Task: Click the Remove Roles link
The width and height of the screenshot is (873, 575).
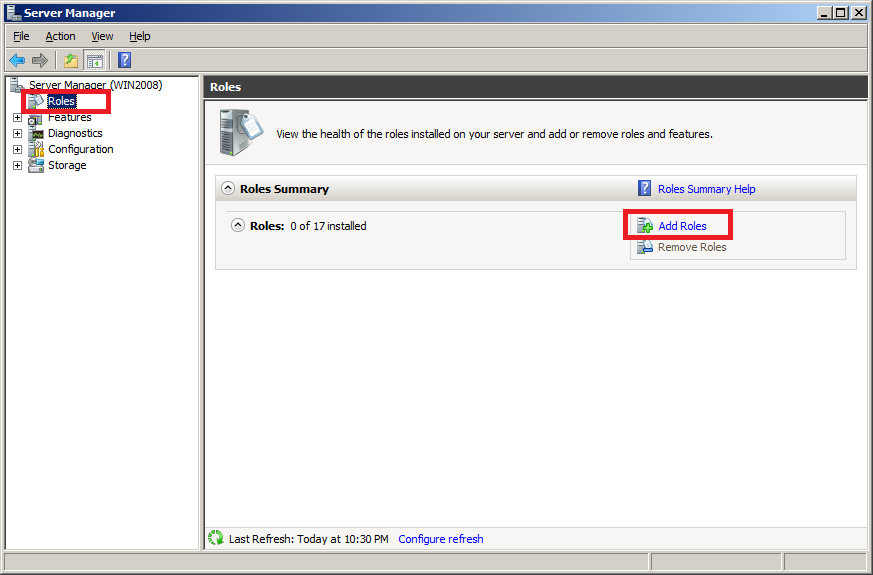Action: click(692, 247)
